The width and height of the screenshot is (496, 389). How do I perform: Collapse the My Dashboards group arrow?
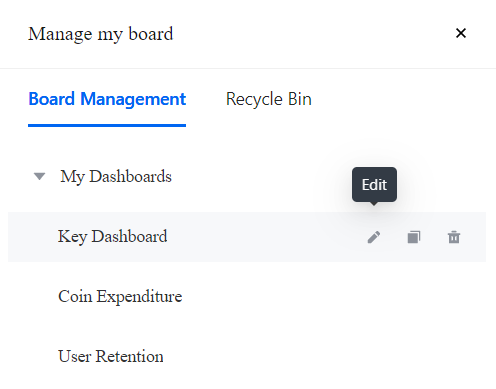[x=40, y=176]
